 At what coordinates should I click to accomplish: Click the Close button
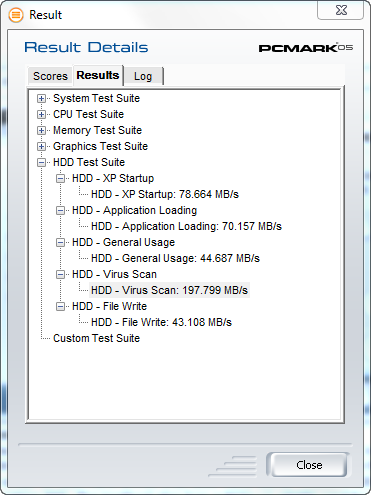coord(309,465)
